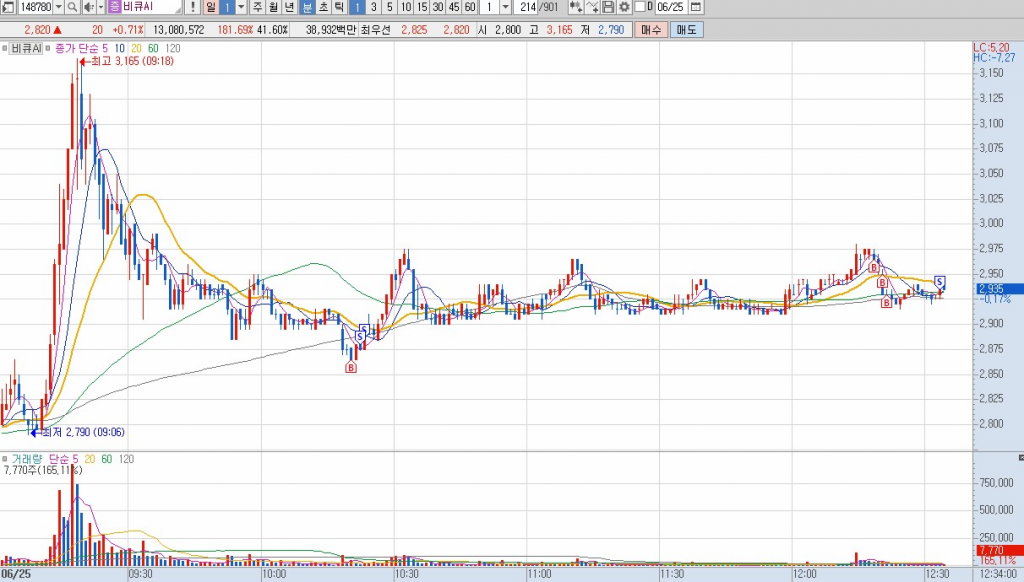This screenshot has height=582, width=1024.
Task: Click the exclamation mark info icon
Action: (x=192, y=7)
